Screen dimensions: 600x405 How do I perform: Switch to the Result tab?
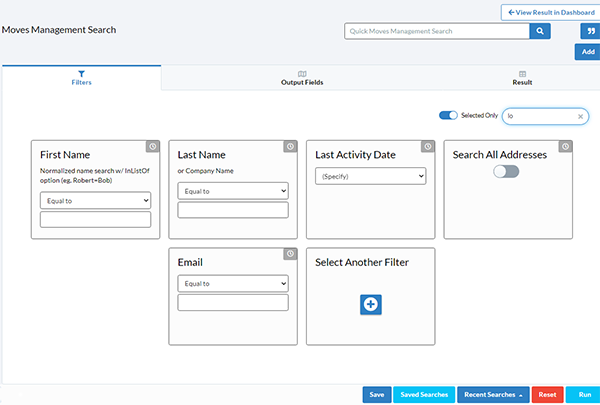tap(522, 78)
